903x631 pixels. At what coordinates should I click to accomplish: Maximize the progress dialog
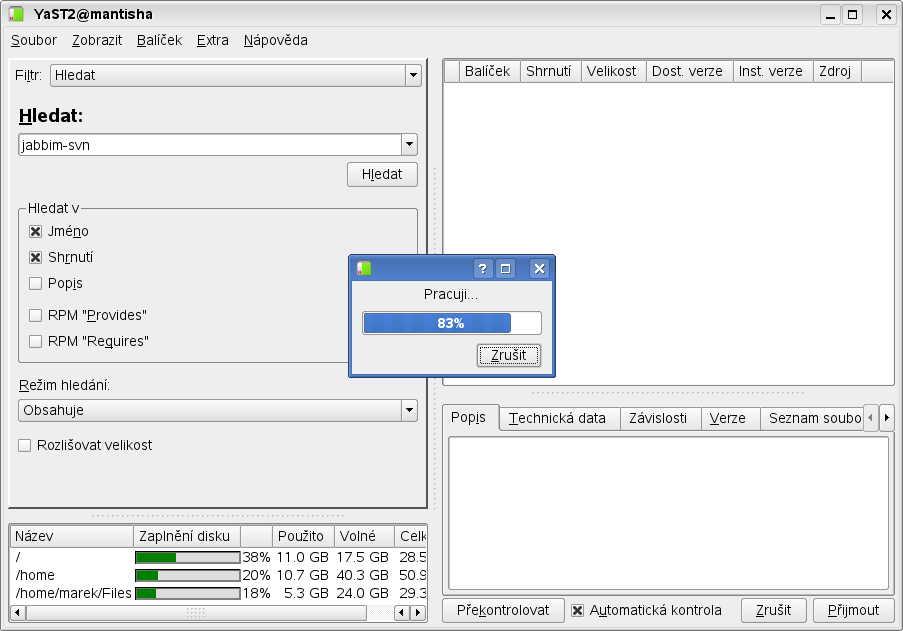pos(506,268)
